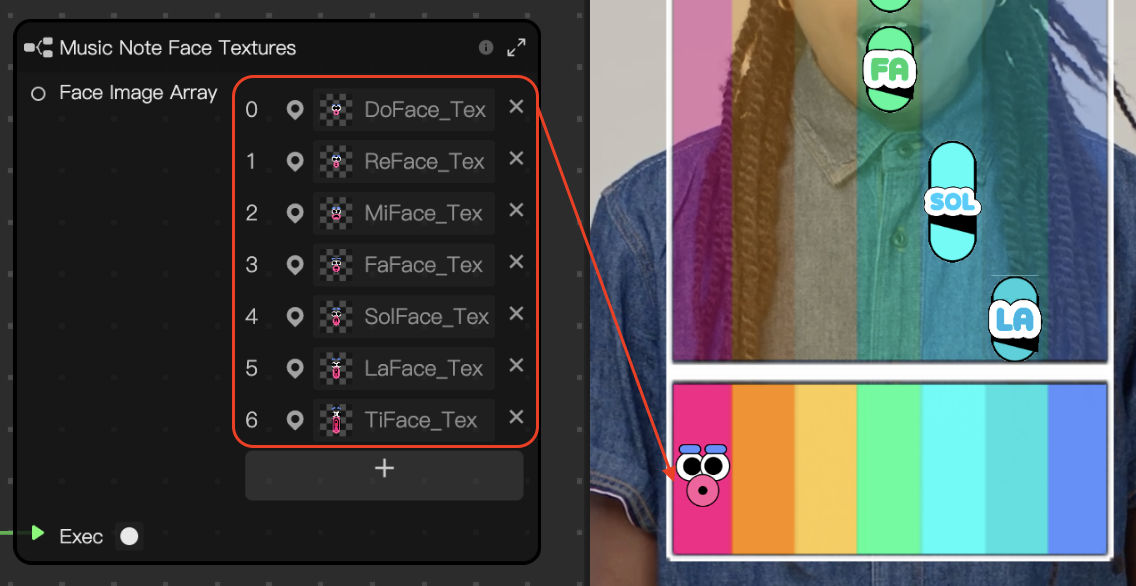Expand the Music Note Face Textures node to fullscreen
This screenshot has width=1136, height=586.
click(x=517, y=48)
